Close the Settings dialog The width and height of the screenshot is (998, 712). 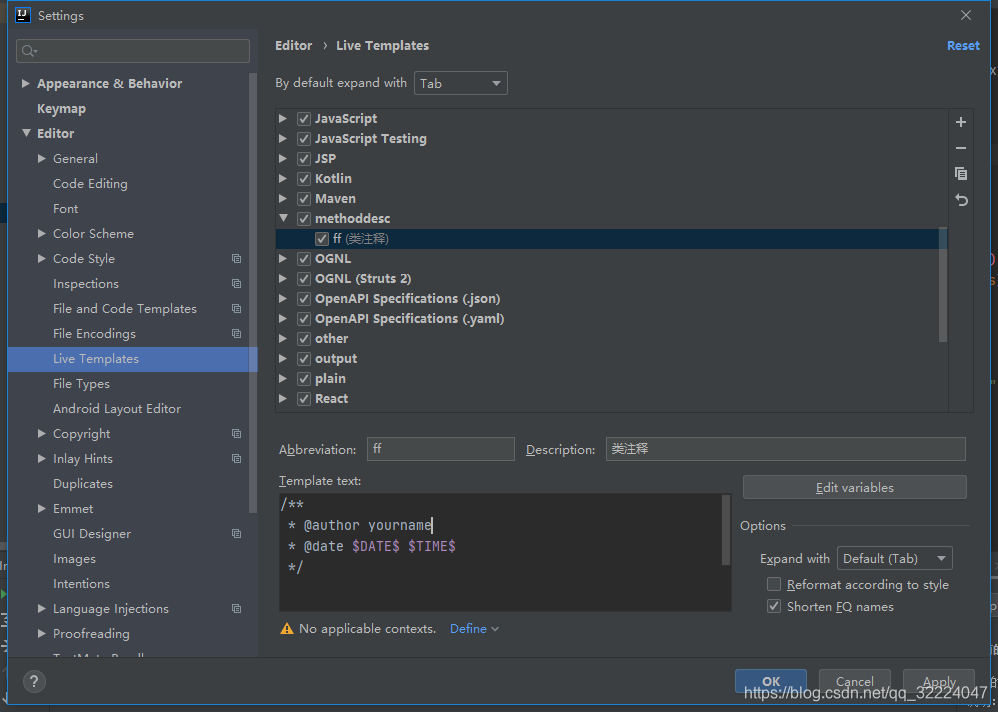tap(966, 15)
